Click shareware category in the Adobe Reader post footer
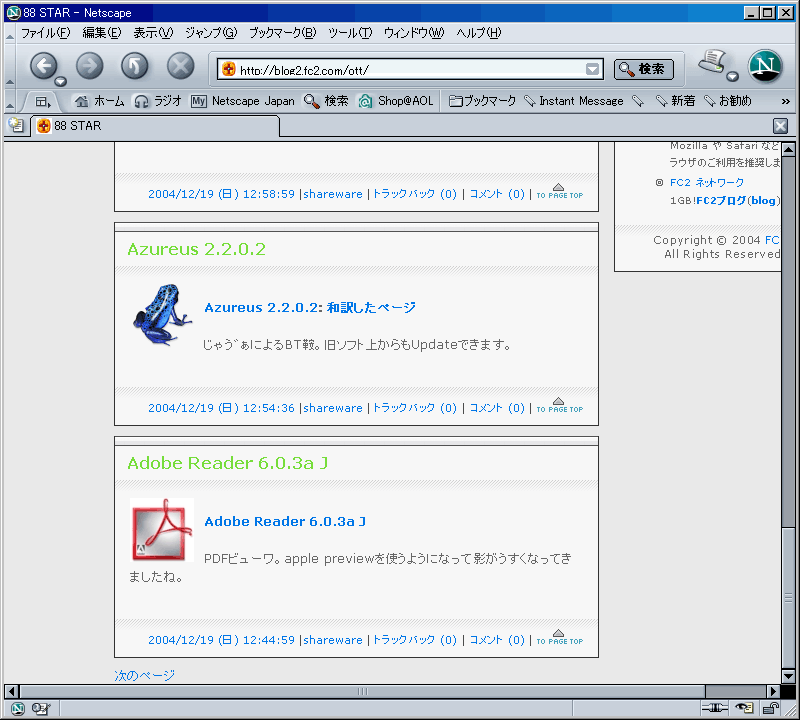 (x=333, y=640)
